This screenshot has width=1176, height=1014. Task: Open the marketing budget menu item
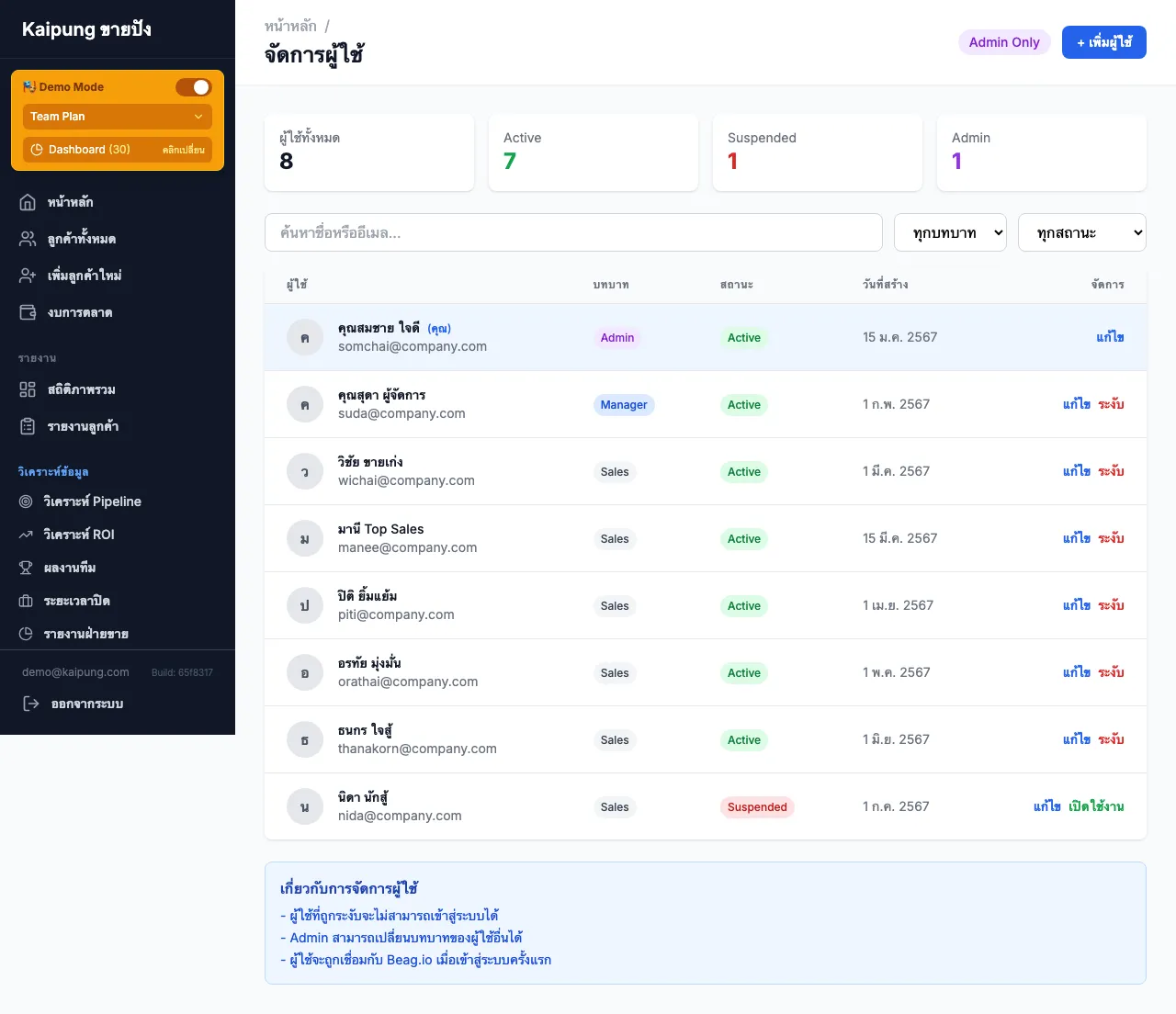click(80, 312)
